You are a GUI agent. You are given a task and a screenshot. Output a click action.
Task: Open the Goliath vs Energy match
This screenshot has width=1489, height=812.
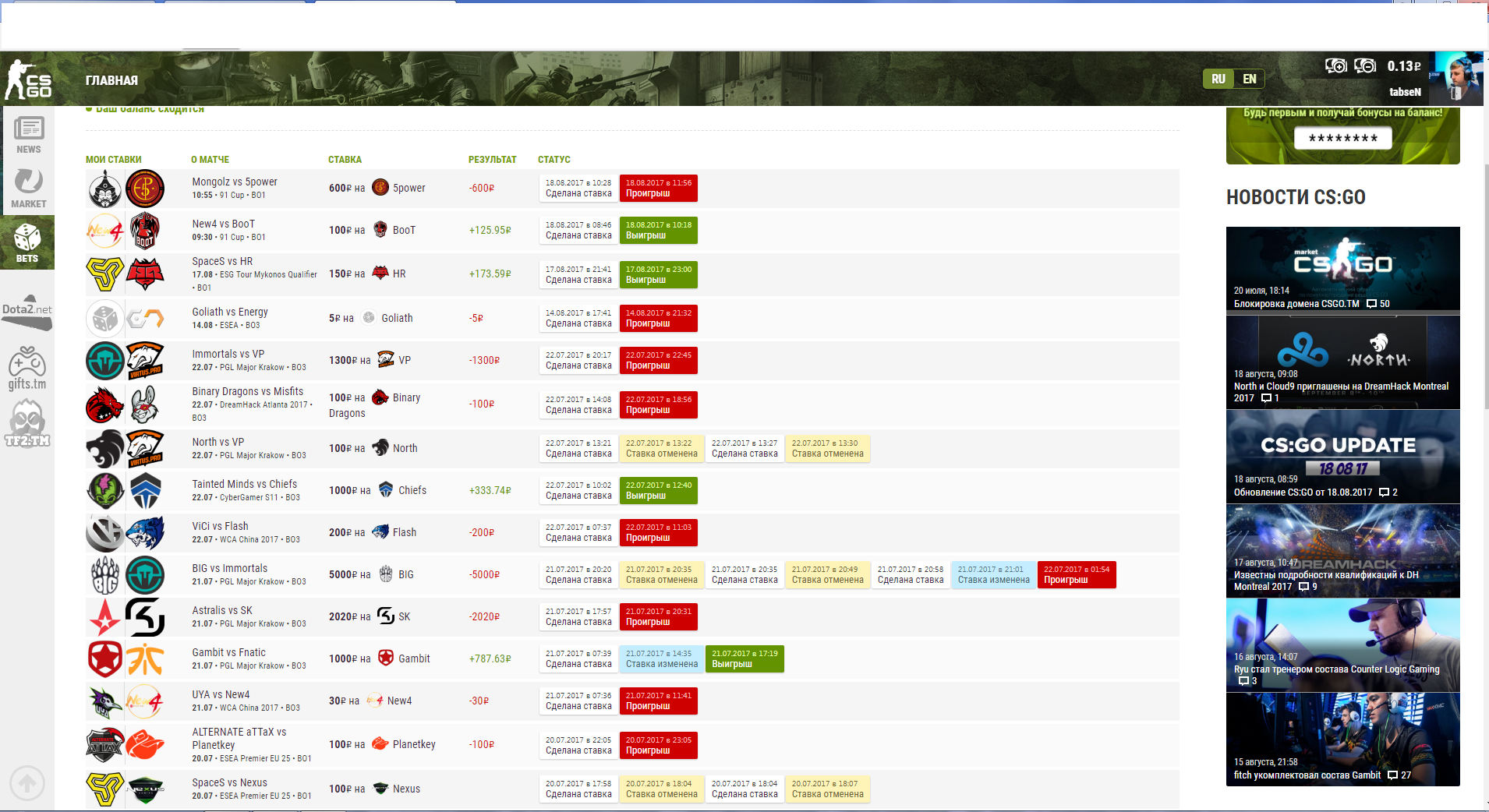230,312
